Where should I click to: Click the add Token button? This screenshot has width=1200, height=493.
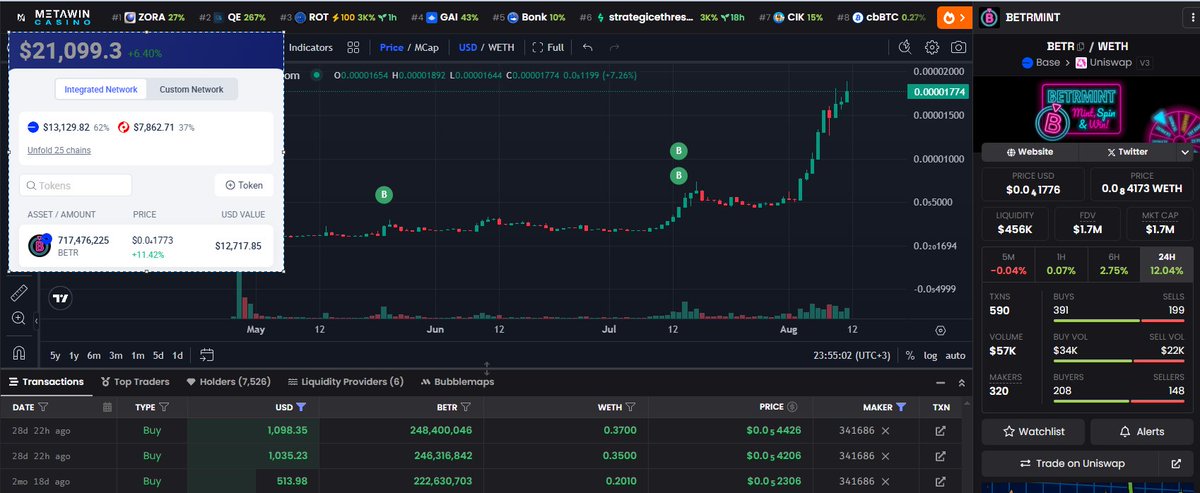(243, 185)
